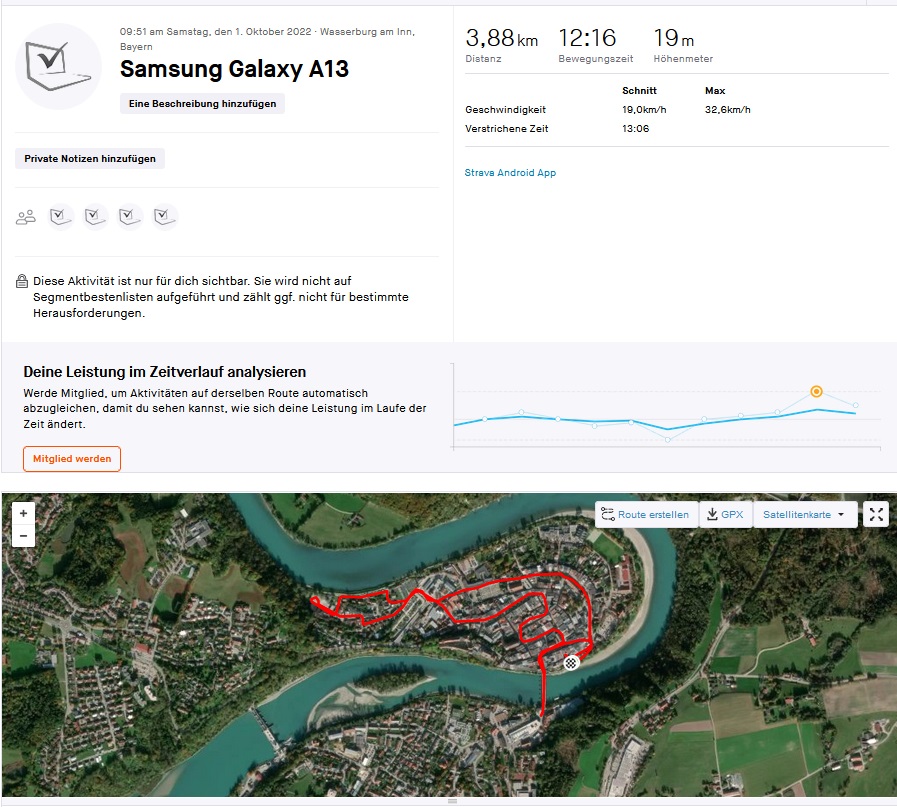The image size is (897, 807).
Task: Click the map resize handle at bottom
Action: point(452,801)
